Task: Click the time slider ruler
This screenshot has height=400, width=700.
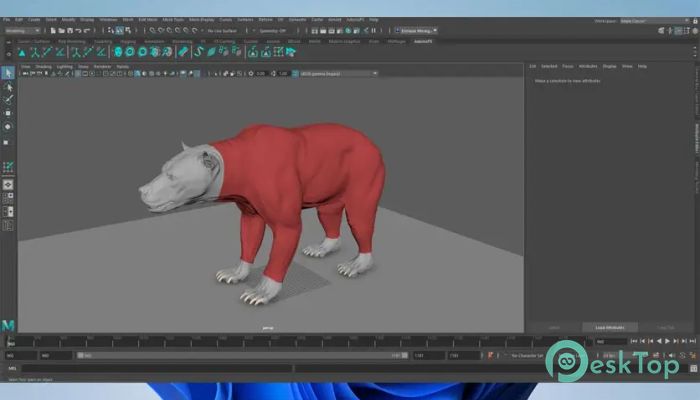Action: pyautogui.click(x=299, y=342)
